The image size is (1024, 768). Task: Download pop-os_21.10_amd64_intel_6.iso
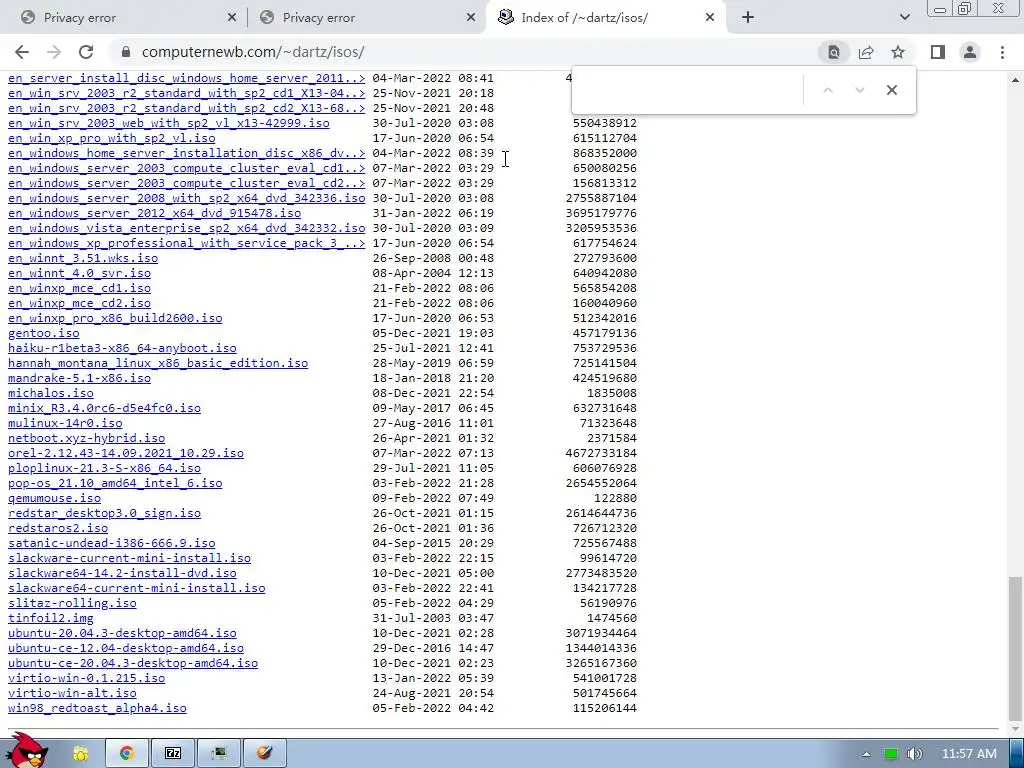click(115, 483)
